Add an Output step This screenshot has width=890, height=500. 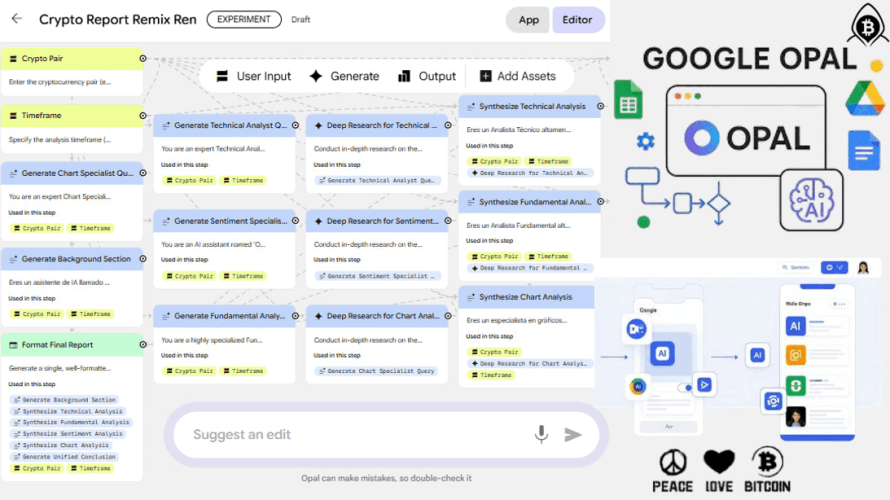click(x=427, y=76)
